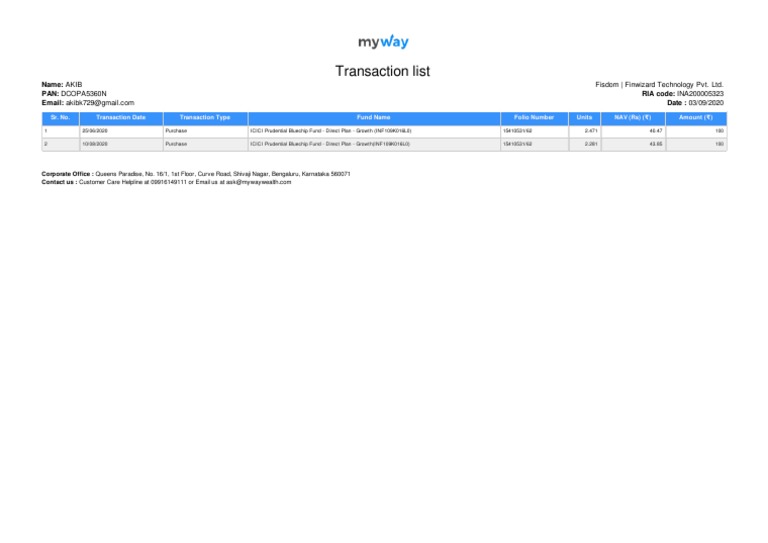Select the folio number in row 1
Viewport: 768px width, 543px height.
[518, 131]
